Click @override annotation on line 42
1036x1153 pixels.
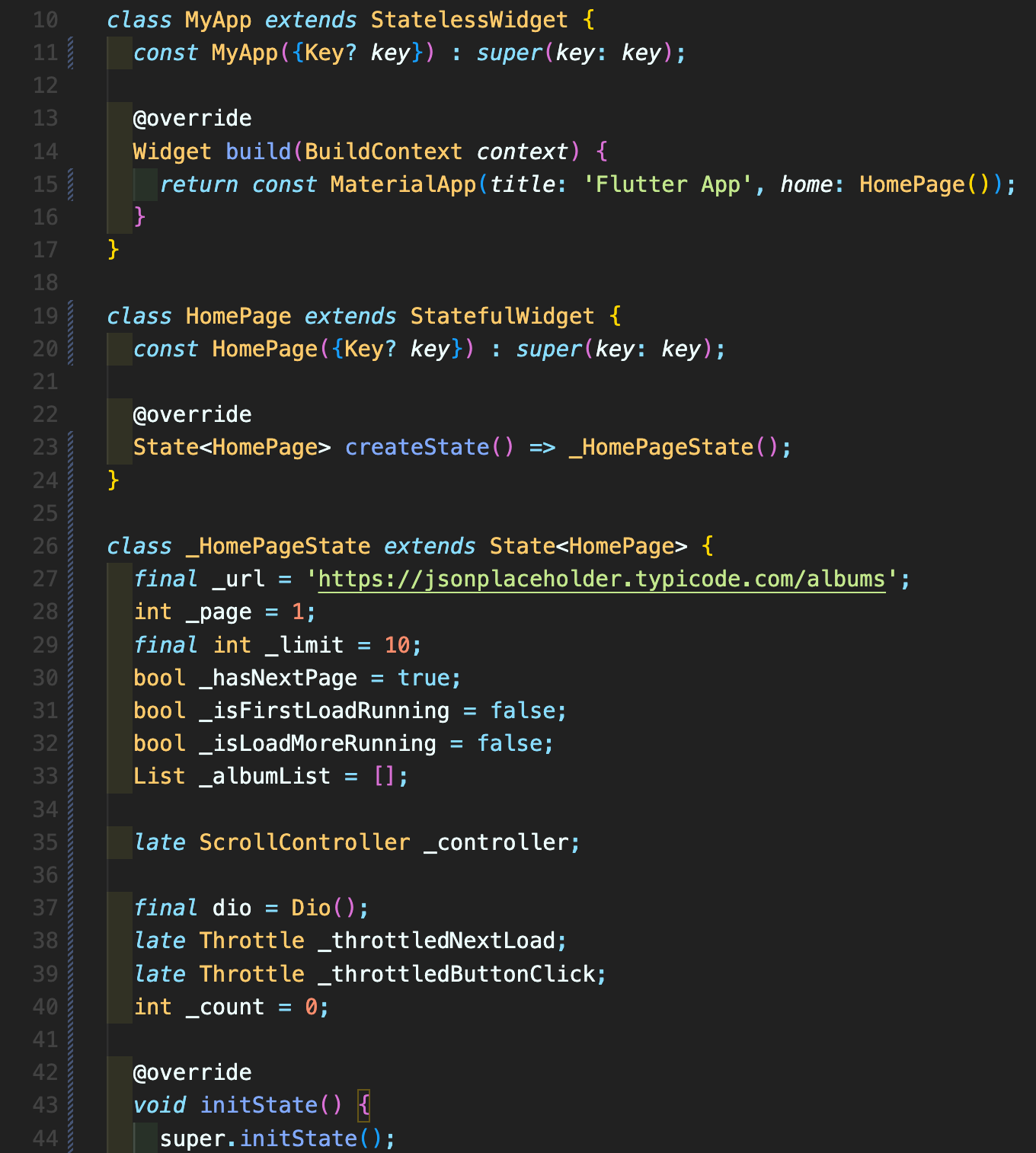coord(192,1072)
